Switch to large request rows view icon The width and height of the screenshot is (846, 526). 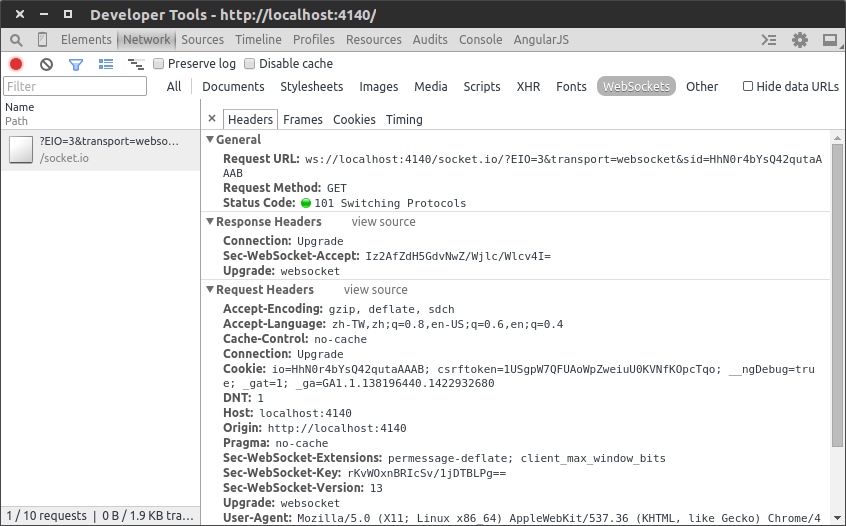pyautogui.click(x=106, y=64)
